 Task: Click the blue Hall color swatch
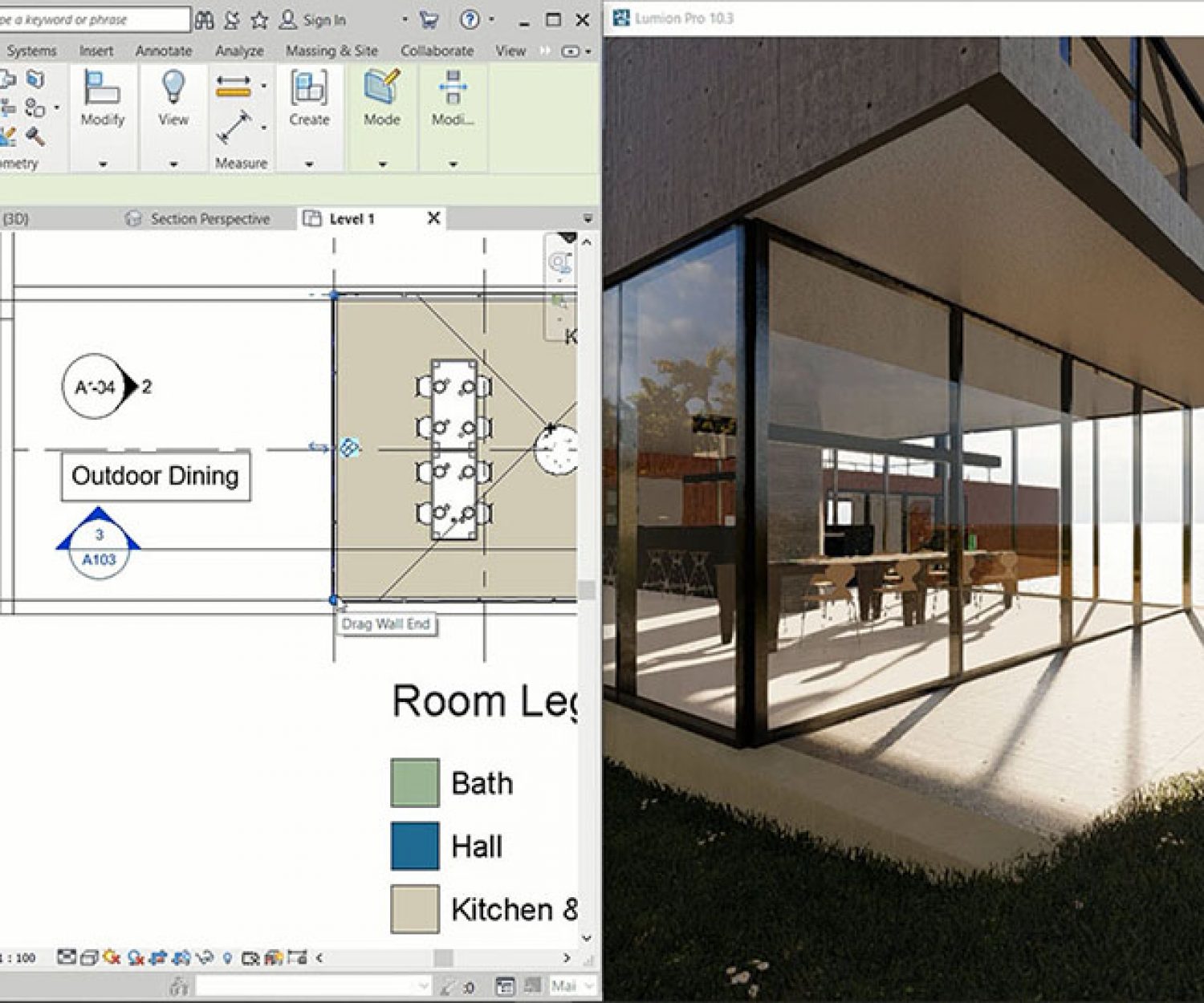pos(414,846)
